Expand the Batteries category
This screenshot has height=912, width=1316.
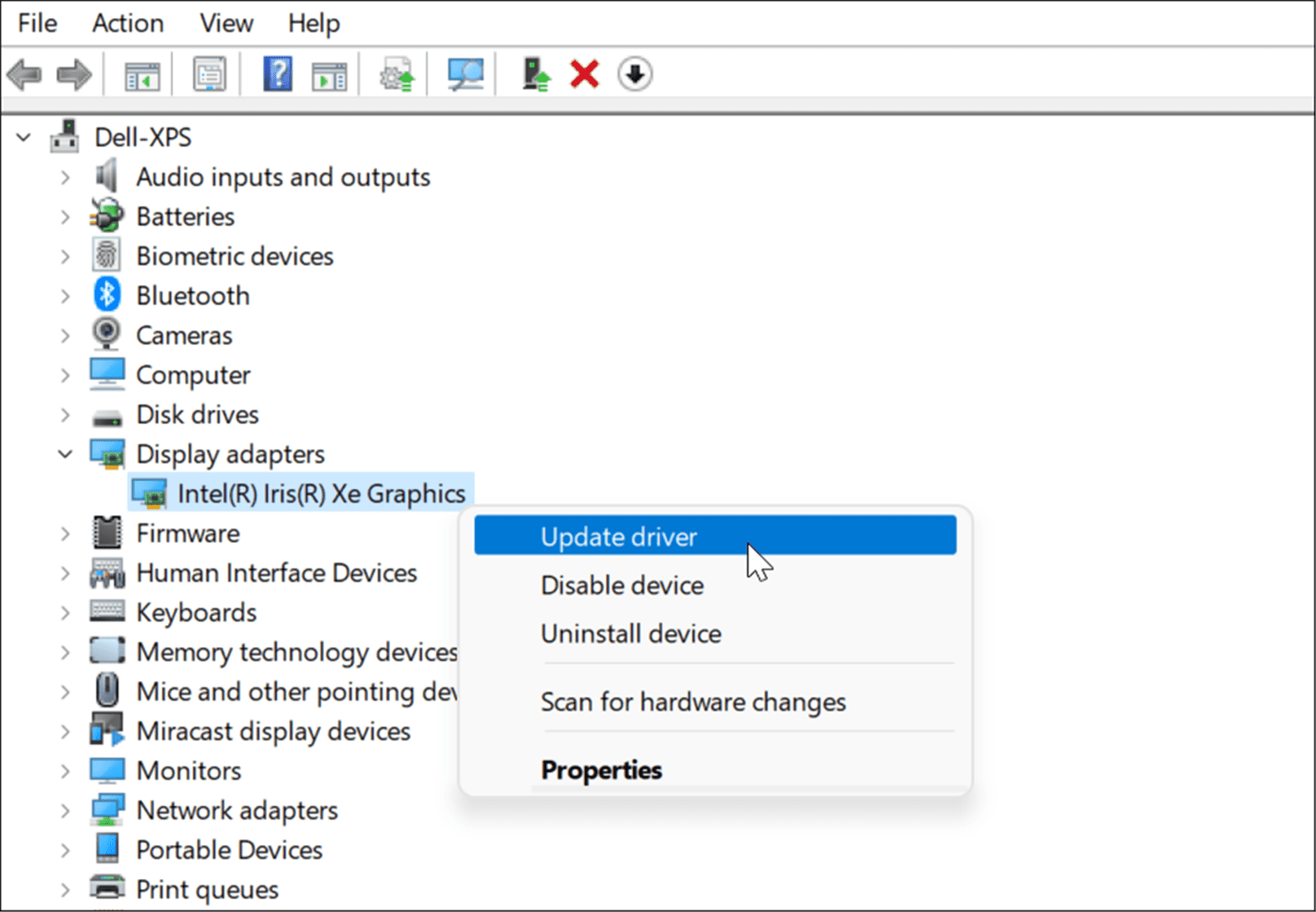tap(66, 216)
